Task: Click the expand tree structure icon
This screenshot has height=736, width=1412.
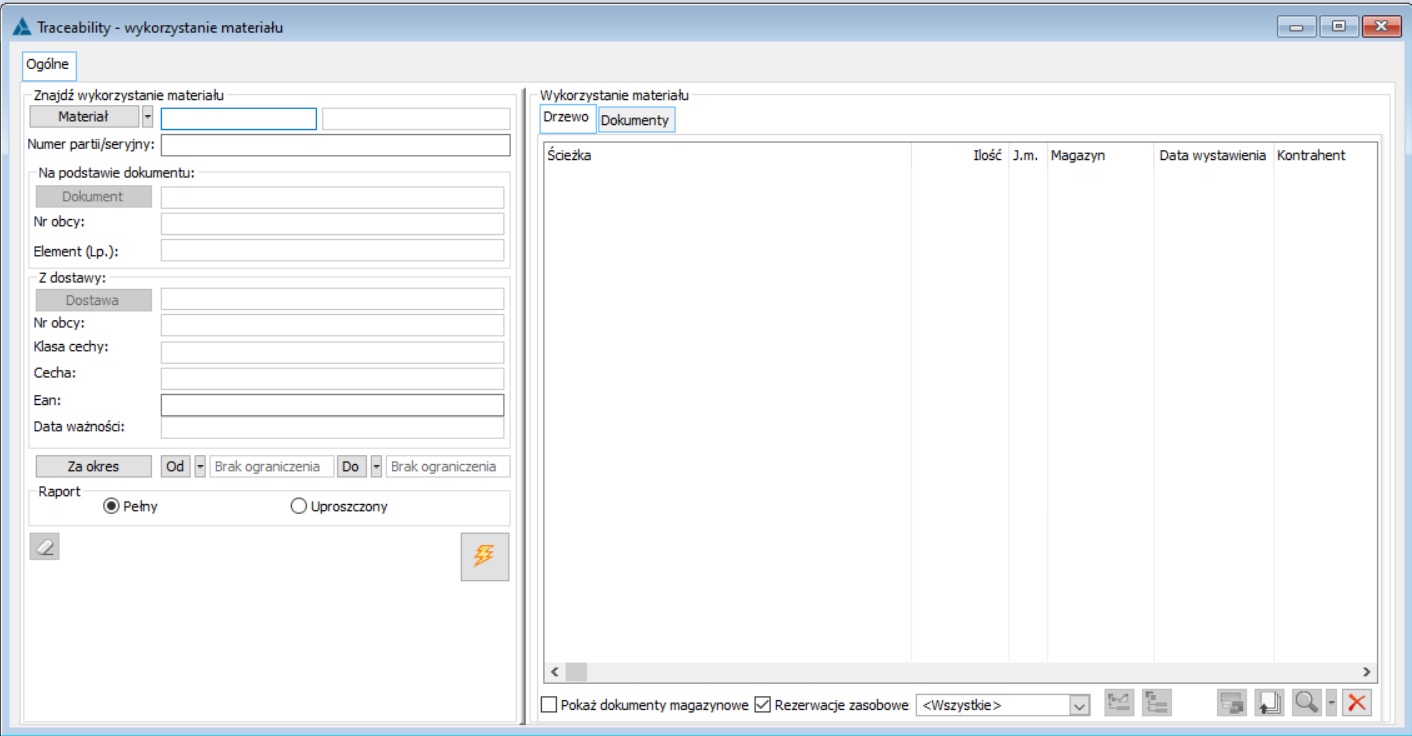Action: tap(1157, 703)
